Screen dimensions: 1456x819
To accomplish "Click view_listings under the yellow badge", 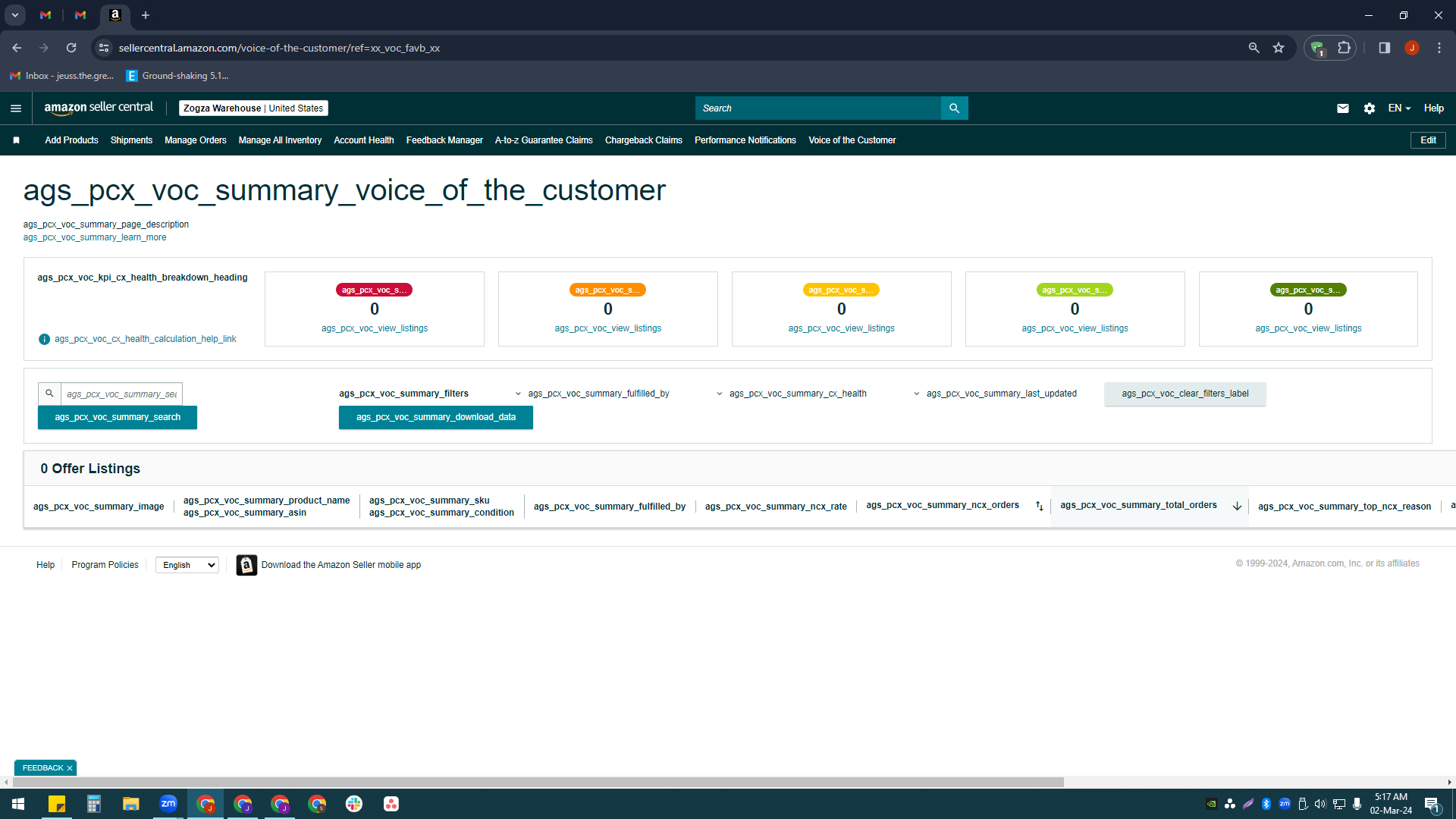I will 842,328.
